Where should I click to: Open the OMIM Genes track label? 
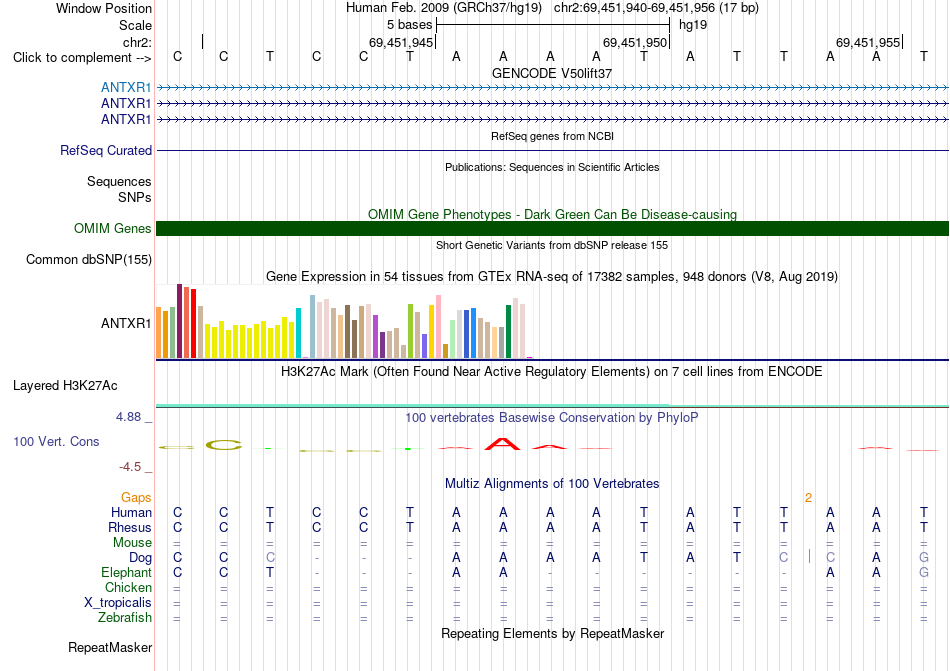113,228
